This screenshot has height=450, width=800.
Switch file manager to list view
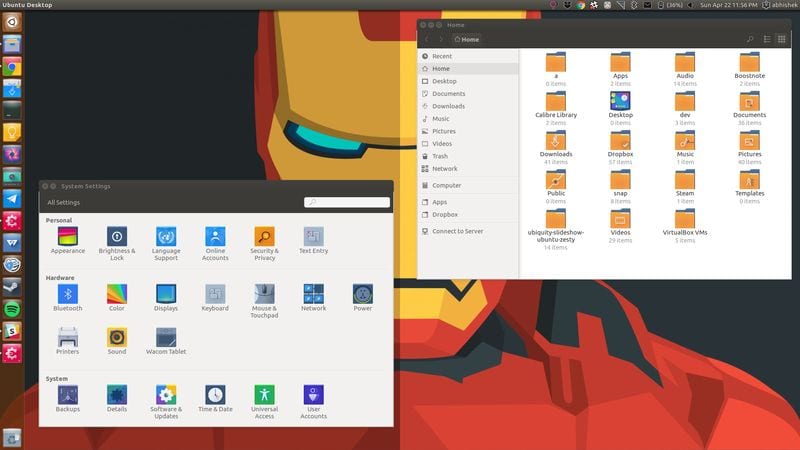(767, 39)
